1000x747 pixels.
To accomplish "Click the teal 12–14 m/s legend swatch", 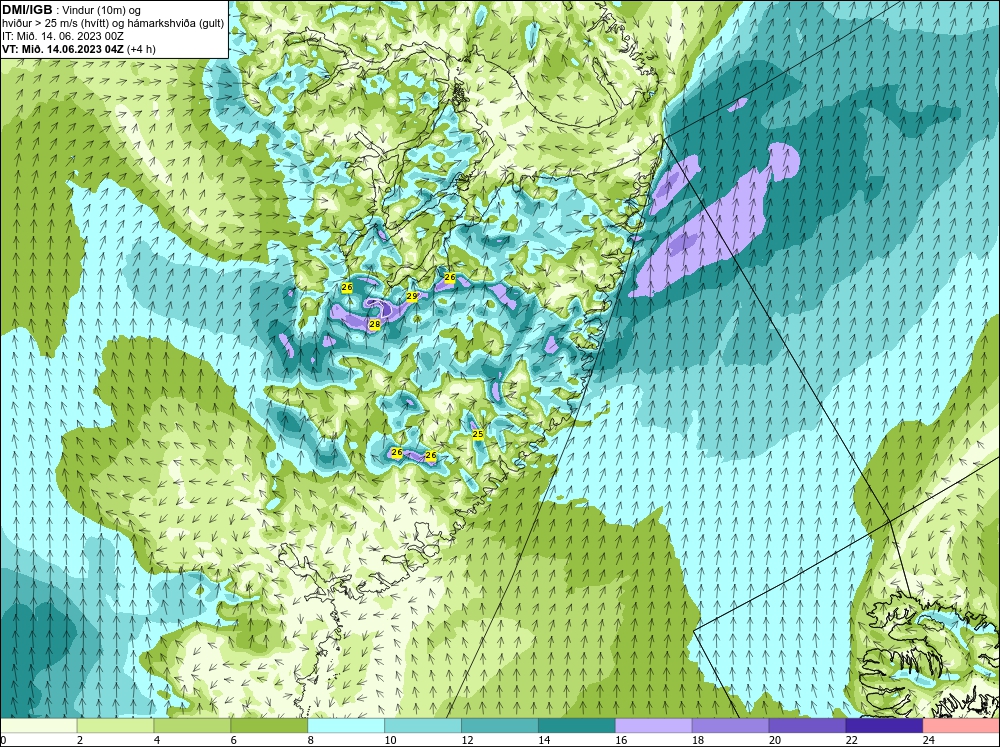I will [500, 726].
